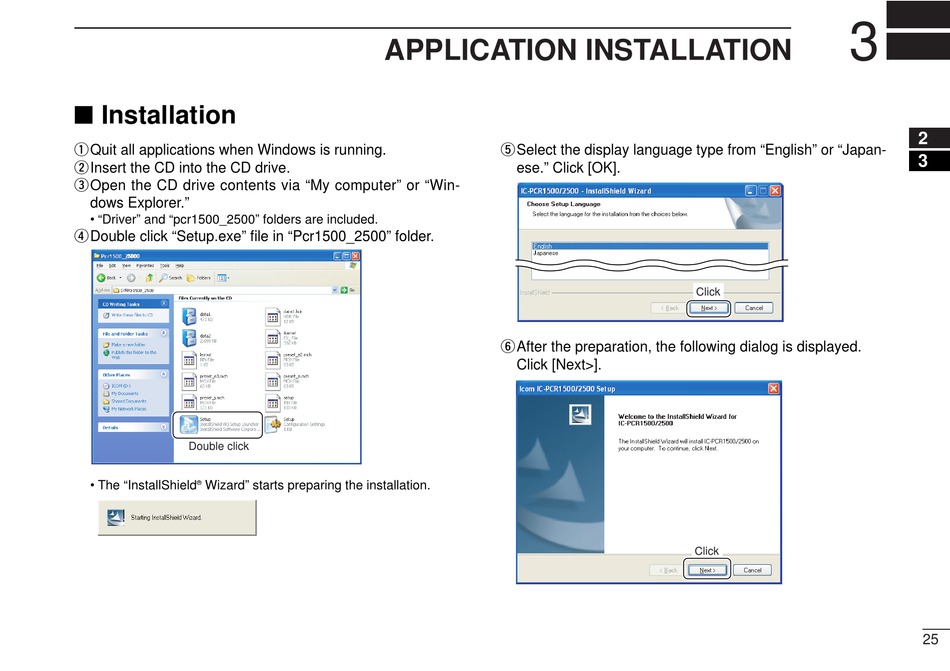Select the layout BIN file icon
950x671 pixels.
(189, 360)
